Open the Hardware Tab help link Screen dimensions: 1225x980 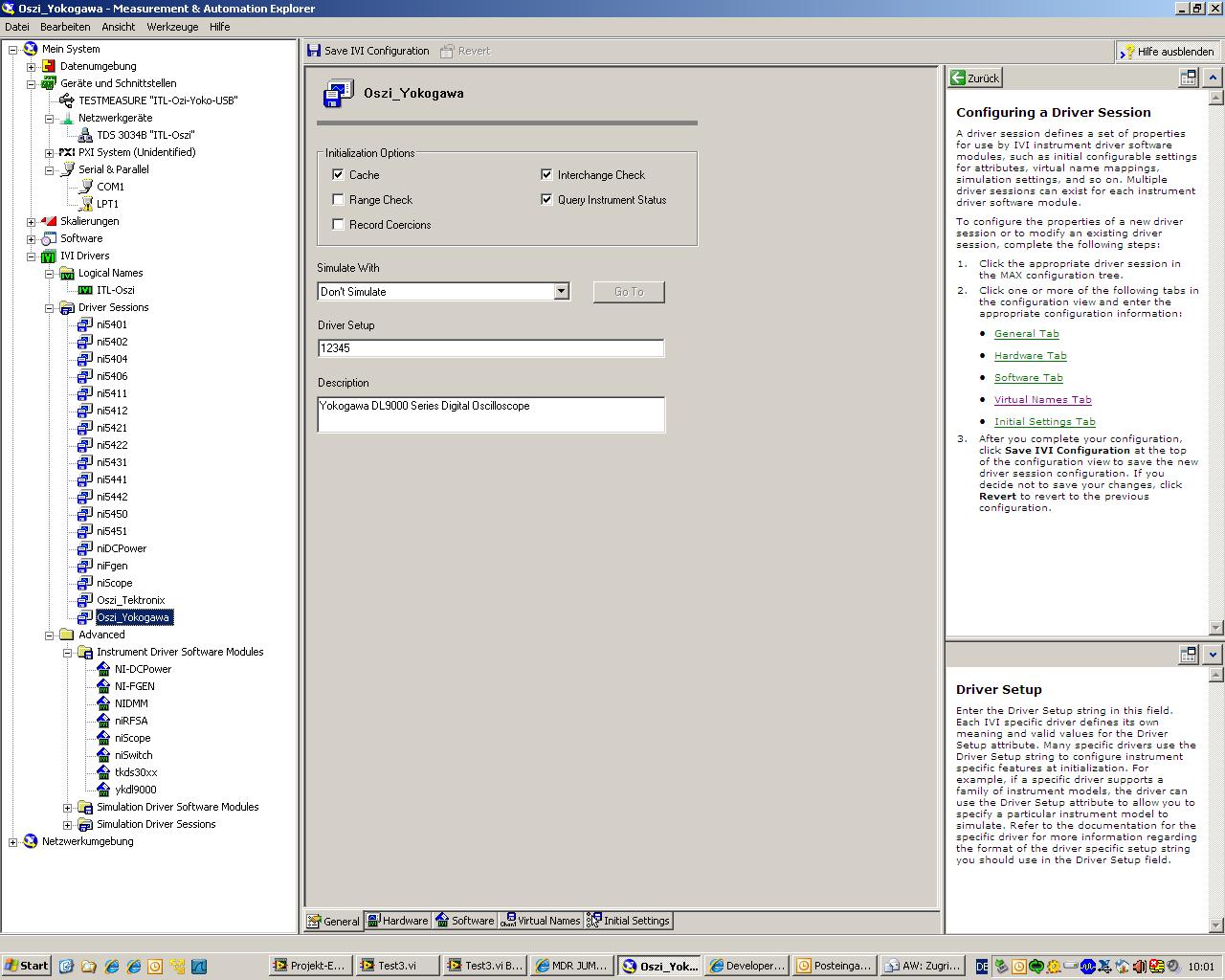[1030, 355]
